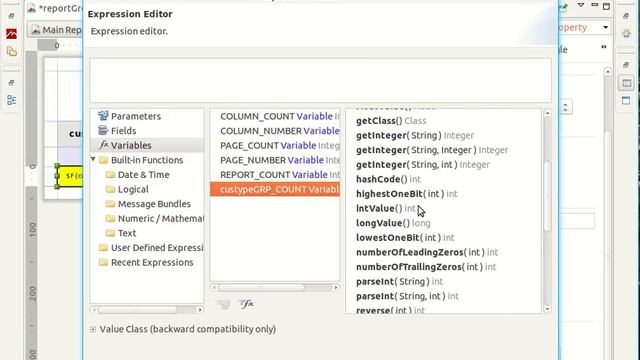Choose the hashCode() method

point(388,179)
